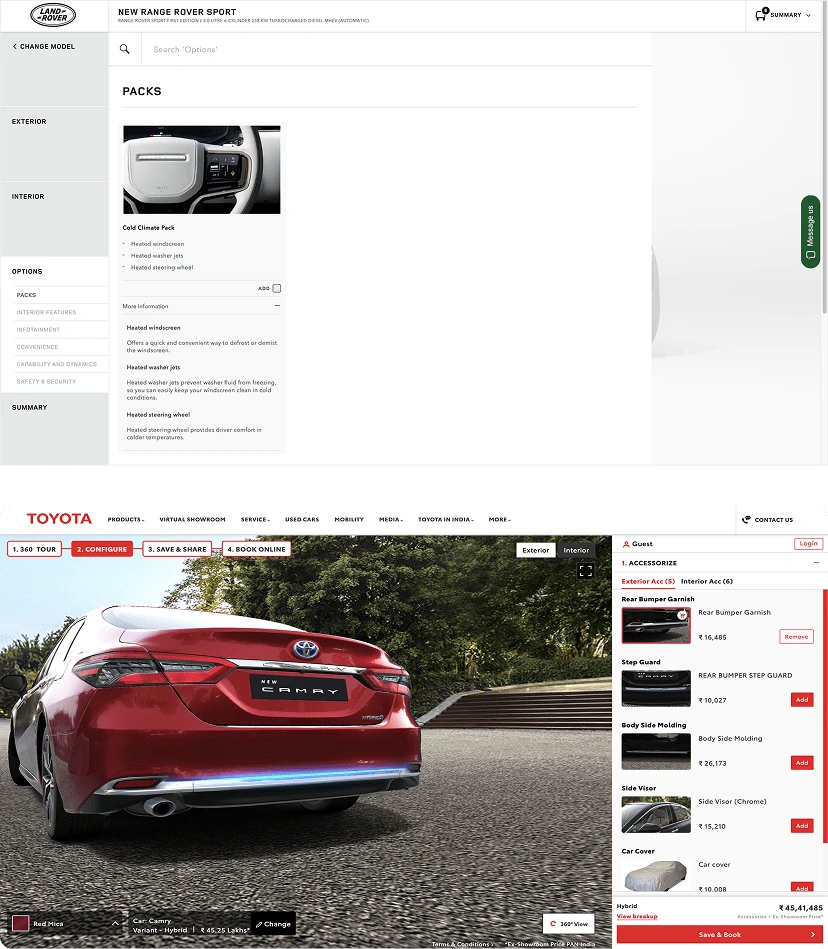Select Interior Acc (6) tab
The image size is (828, 949).
[x=707, y=581]
